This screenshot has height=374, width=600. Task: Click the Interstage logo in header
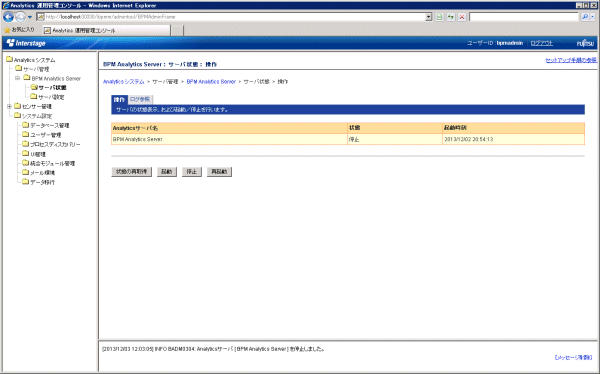pyautogui.click(x=26, y=43)
